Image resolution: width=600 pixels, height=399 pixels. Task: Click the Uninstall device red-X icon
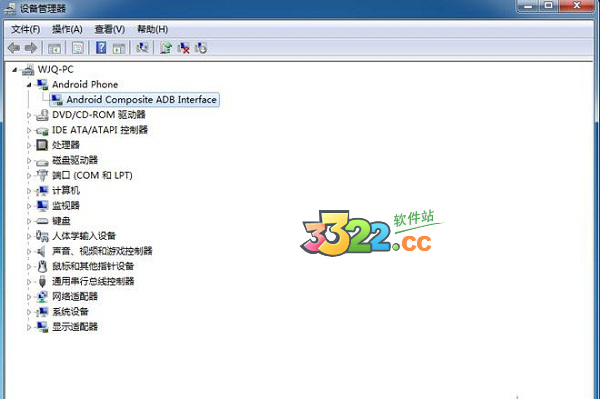tap(183, 48)
